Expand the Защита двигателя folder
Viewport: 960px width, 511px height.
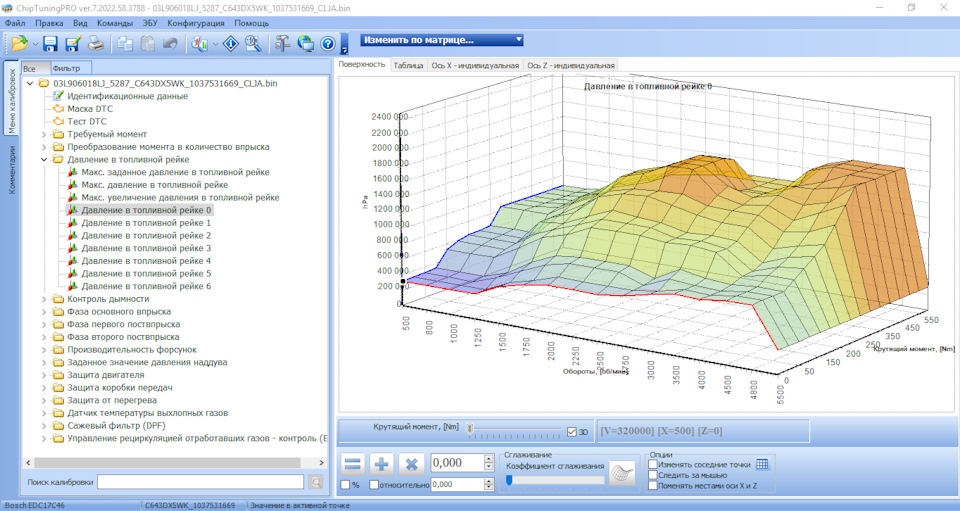44,375
